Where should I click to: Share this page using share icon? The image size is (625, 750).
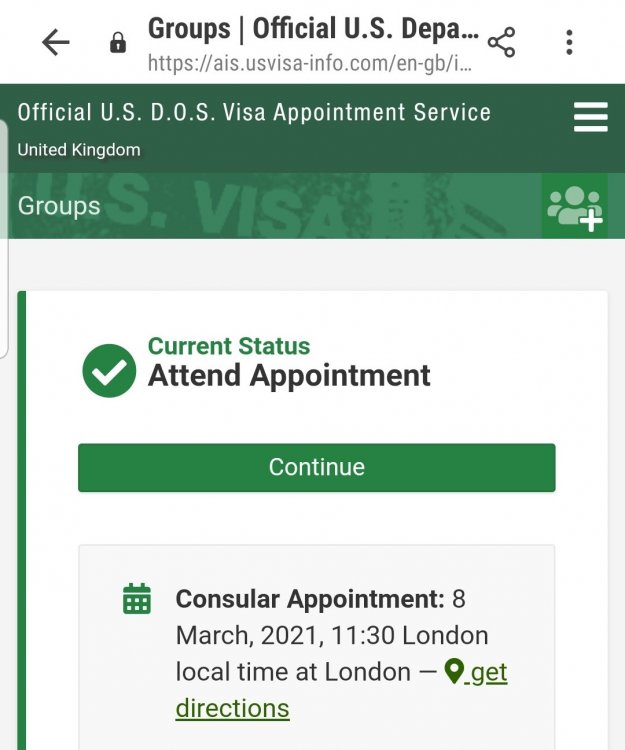coord(501,42)
